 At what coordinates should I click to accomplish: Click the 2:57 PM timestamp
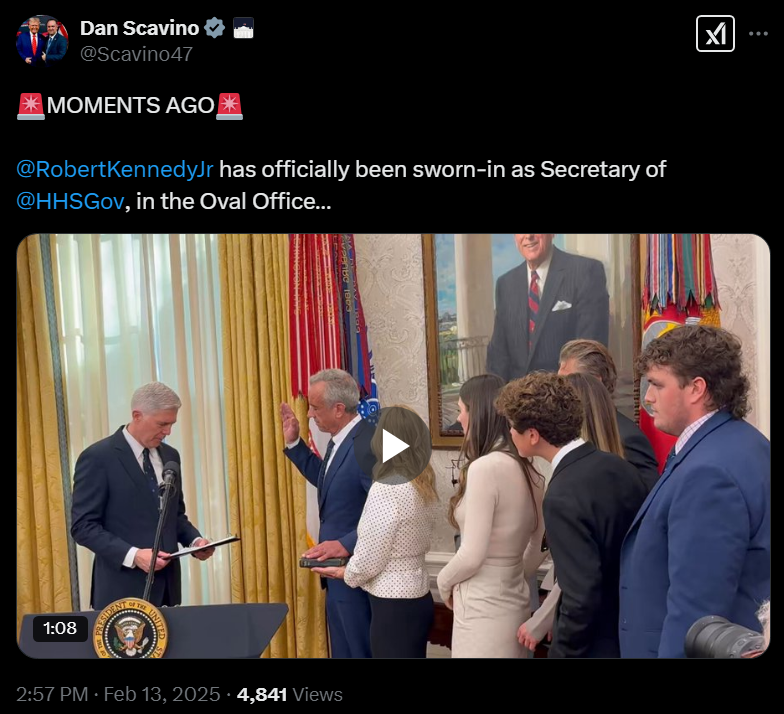click(52, 694)
